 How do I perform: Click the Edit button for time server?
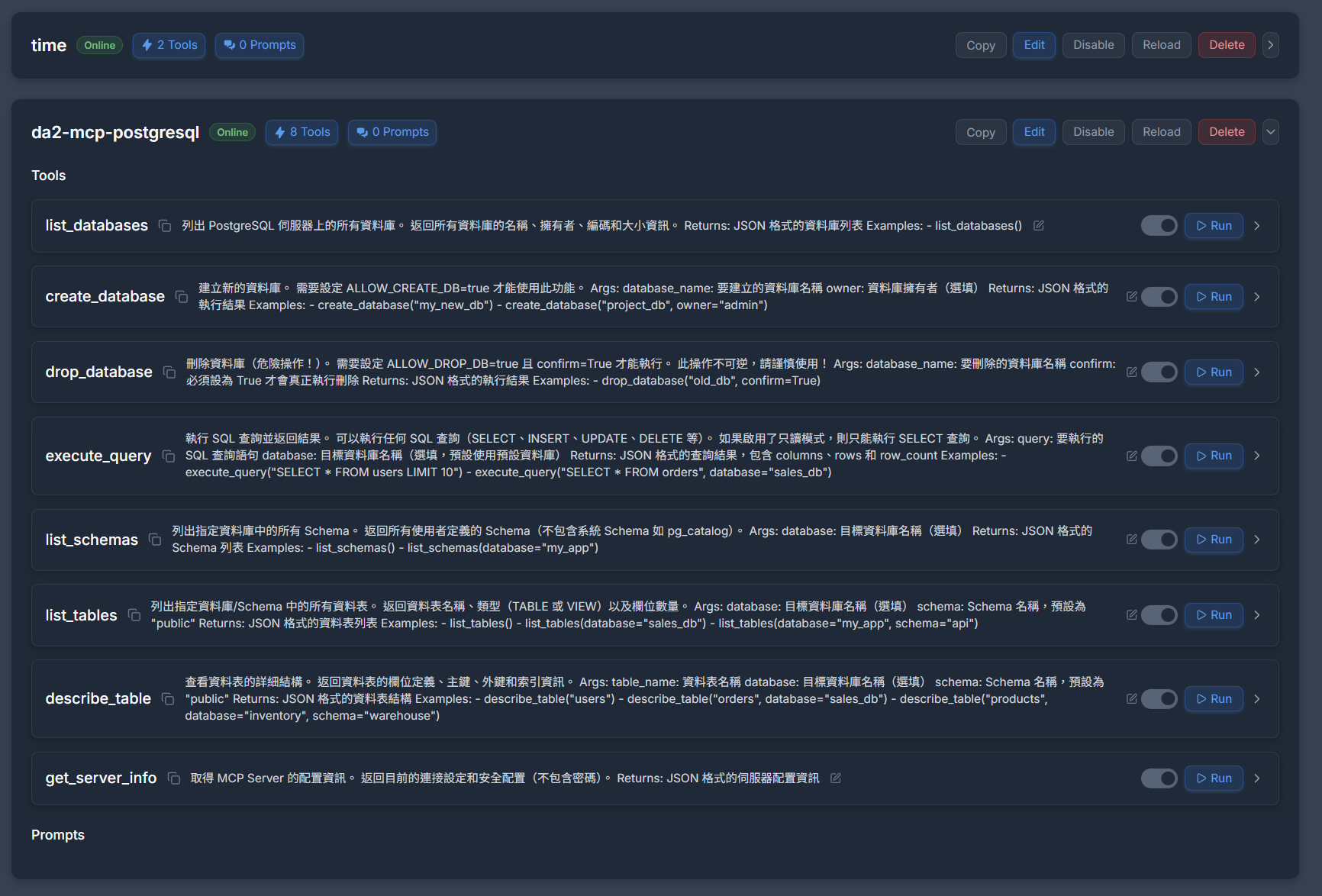click(x=1033, y=45)
